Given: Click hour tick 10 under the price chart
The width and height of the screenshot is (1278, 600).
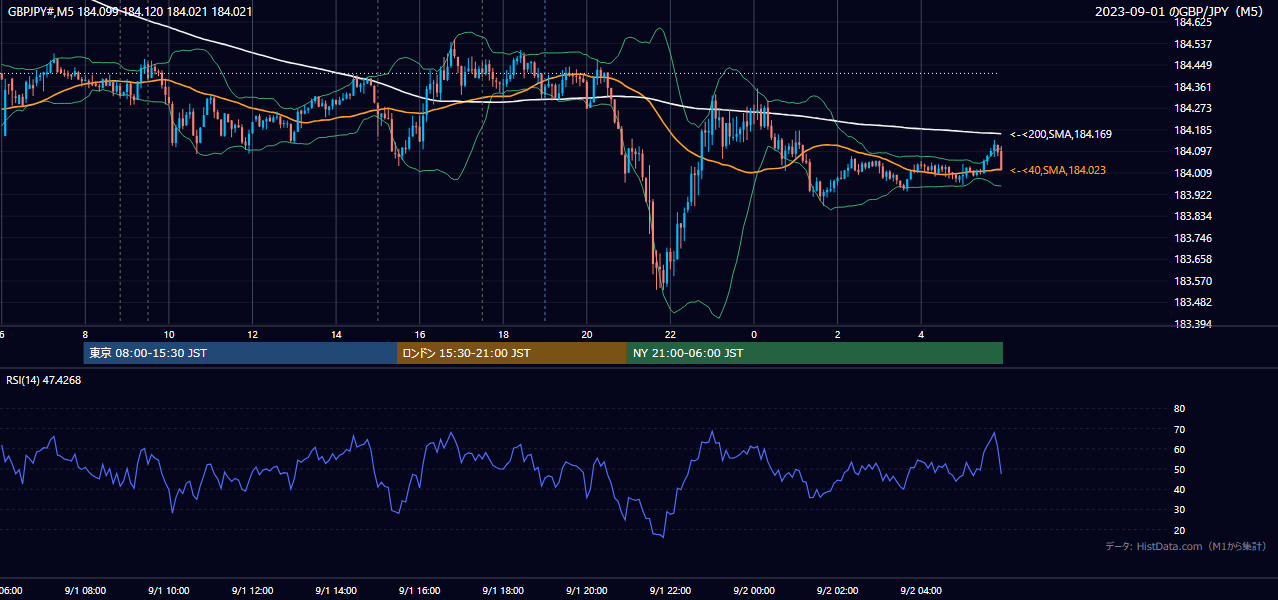Looking at the screenshot, I should (169, 334).
